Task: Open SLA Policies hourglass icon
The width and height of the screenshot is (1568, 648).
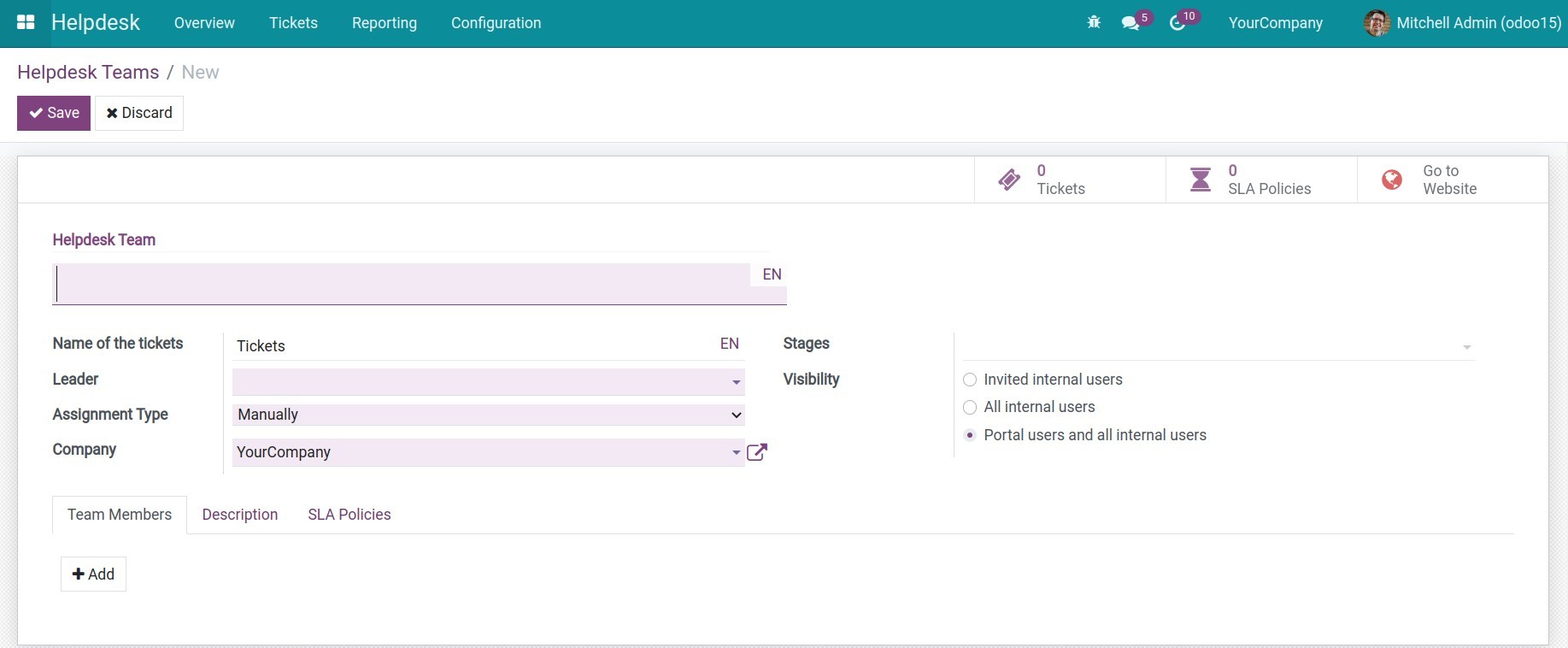Action: (1201, 180)
